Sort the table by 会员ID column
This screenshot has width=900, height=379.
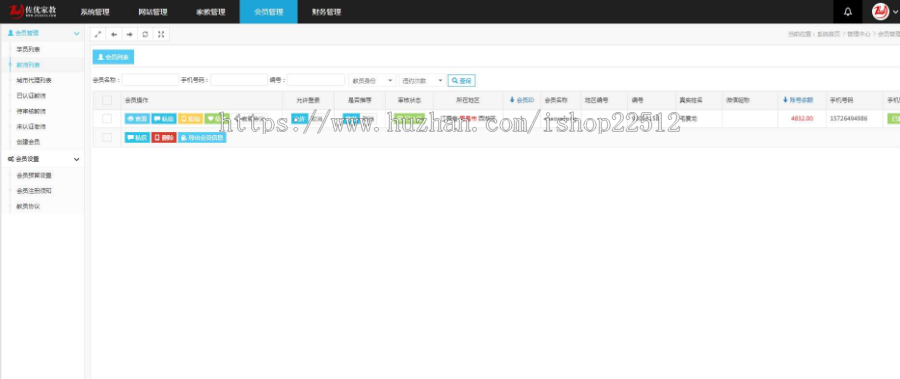pos(522,100)
